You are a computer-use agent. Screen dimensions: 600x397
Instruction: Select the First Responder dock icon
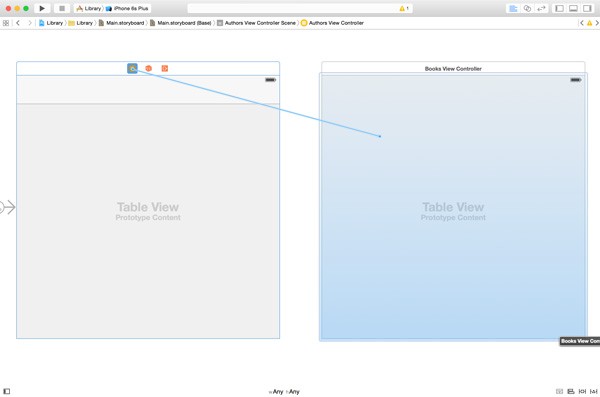click(x=148, y=68)
